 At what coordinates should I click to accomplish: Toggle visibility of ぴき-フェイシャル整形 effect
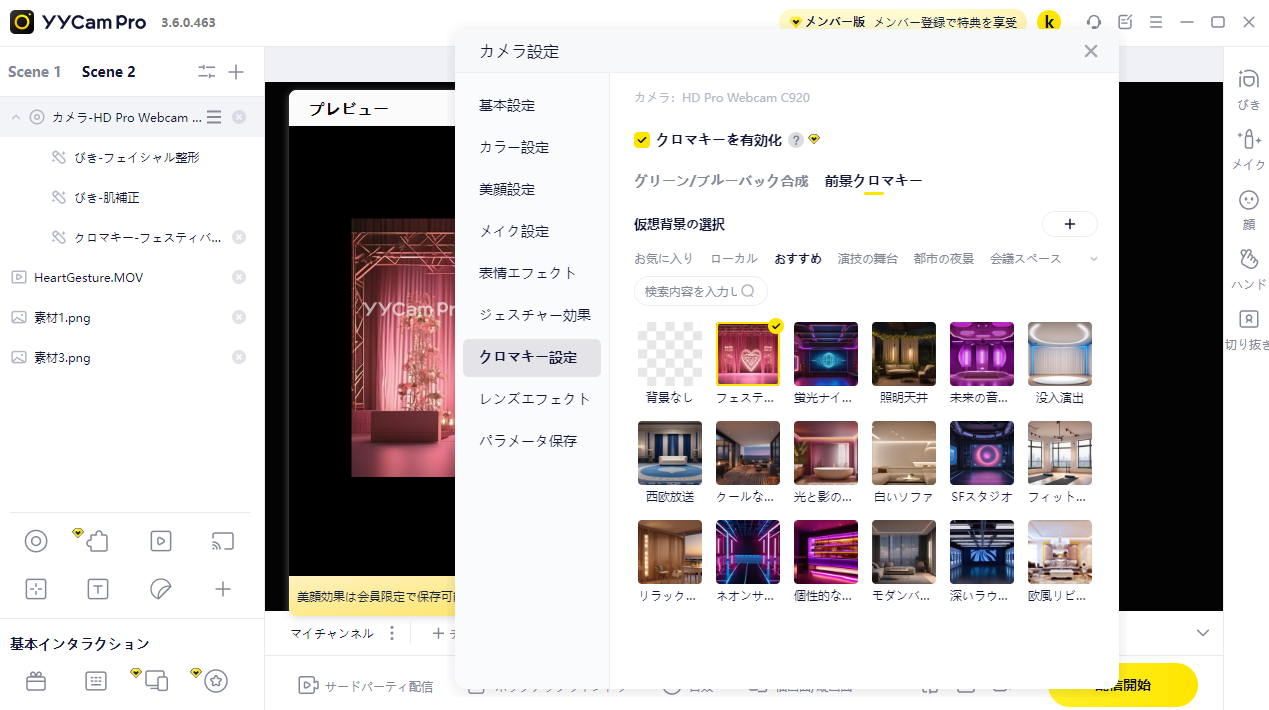[x=58, y=157]
